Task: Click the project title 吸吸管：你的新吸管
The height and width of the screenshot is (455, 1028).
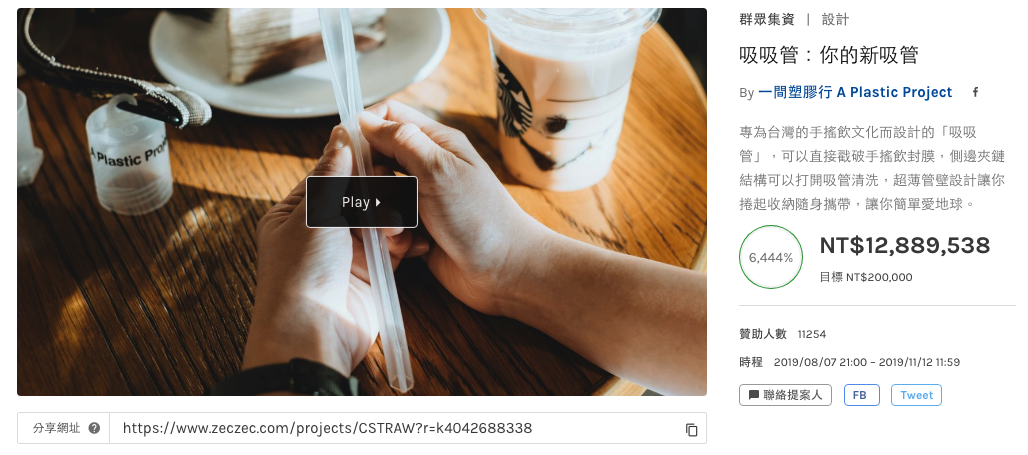Action: click(829, 55)
